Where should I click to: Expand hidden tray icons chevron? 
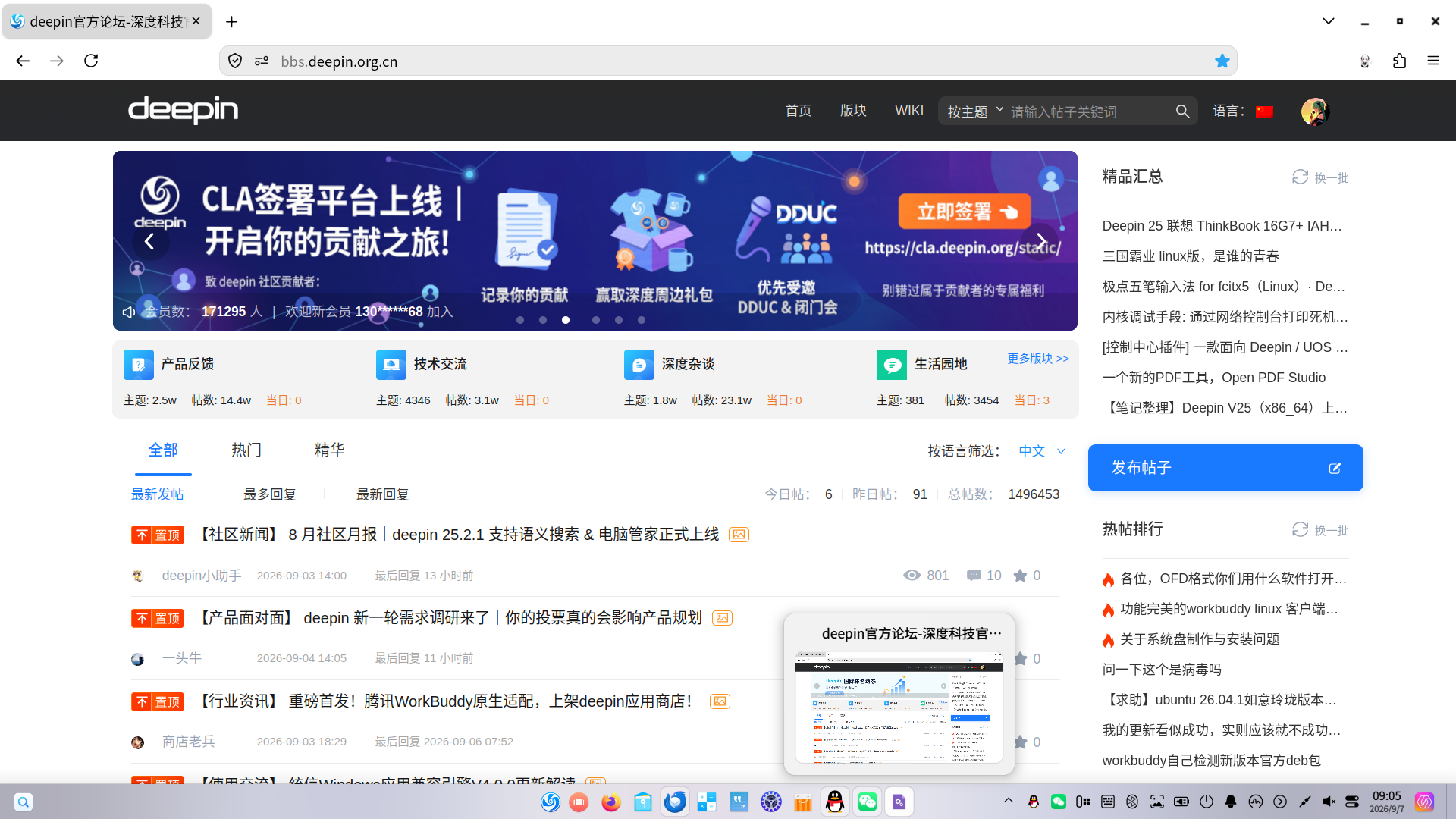[1008, 801]
